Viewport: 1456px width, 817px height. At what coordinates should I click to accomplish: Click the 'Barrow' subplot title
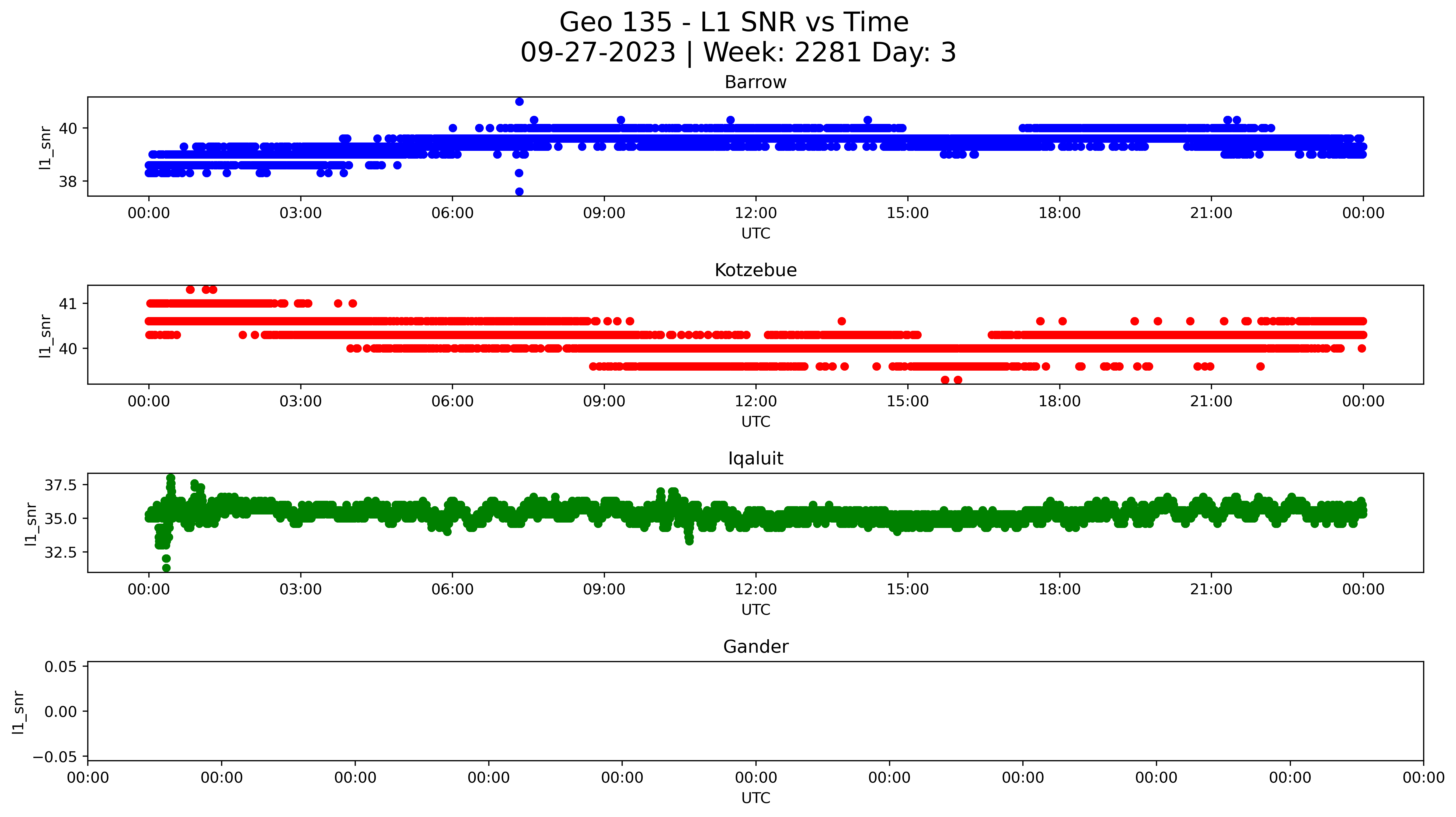[755, 82]
